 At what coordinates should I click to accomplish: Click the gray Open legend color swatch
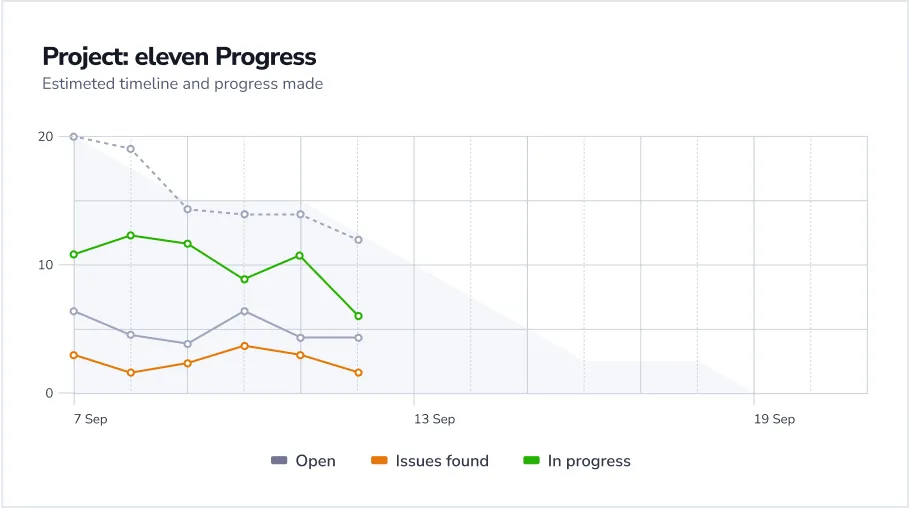[x=279, y=461]
